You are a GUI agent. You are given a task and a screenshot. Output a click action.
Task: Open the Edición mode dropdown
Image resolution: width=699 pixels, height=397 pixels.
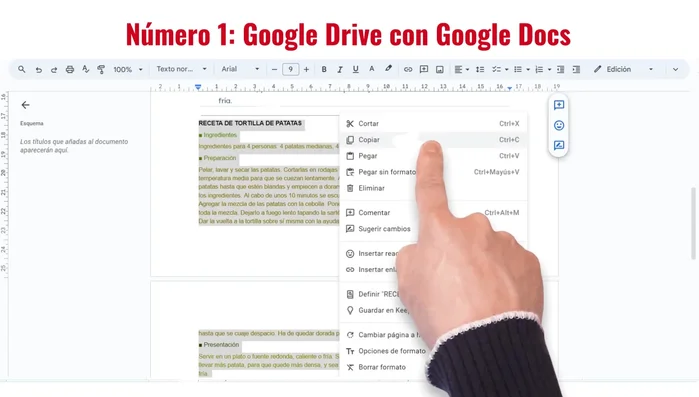623,69
